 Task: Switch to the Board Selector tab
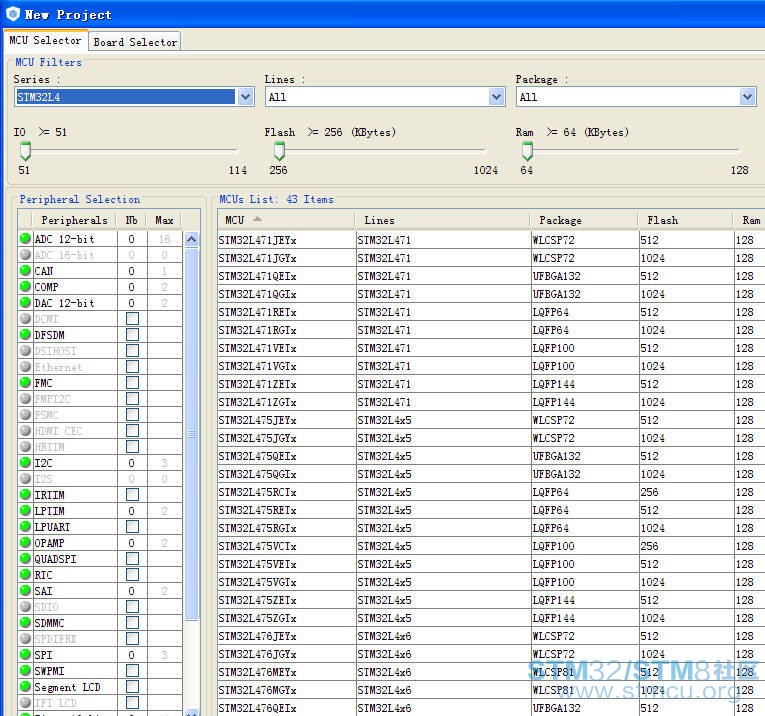pyautogui.click(x=135, y=42)
